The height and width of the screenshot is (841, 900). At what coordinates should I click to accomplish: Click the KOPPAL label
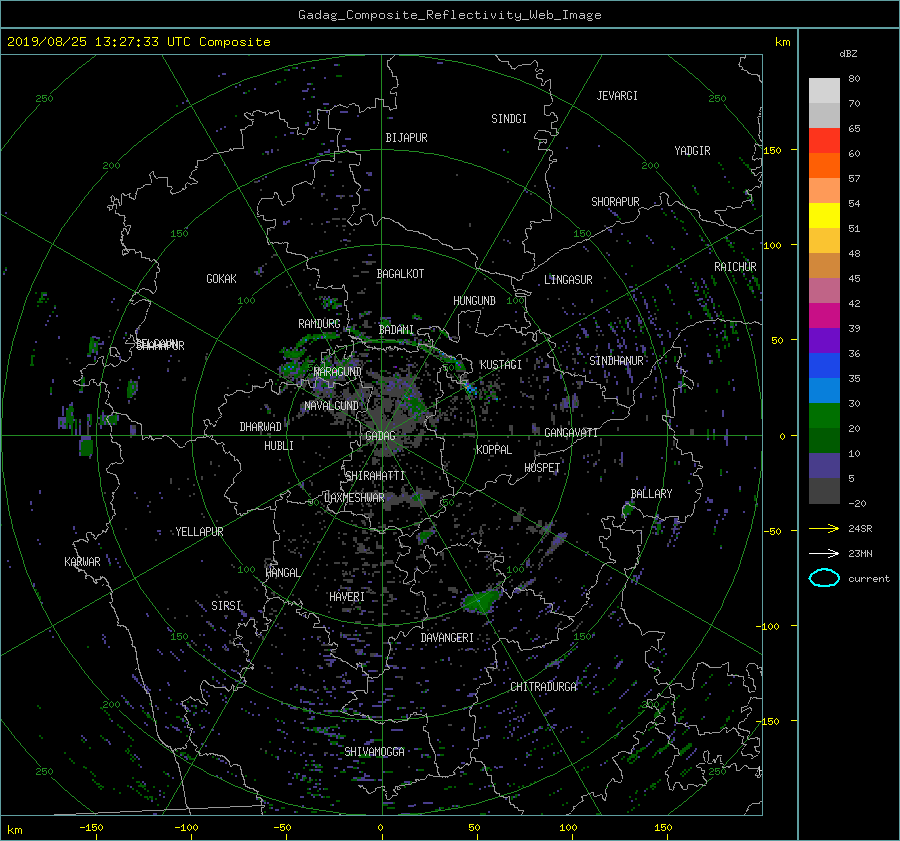pyautogui.click(x=494, y=450)
